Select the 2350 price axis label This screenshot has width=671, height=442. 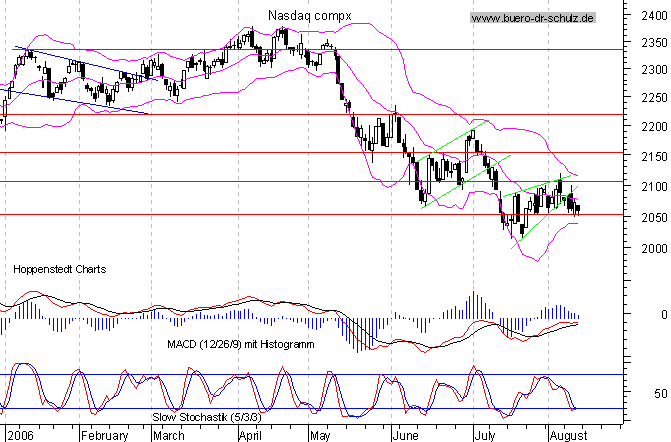click(654, 43)
